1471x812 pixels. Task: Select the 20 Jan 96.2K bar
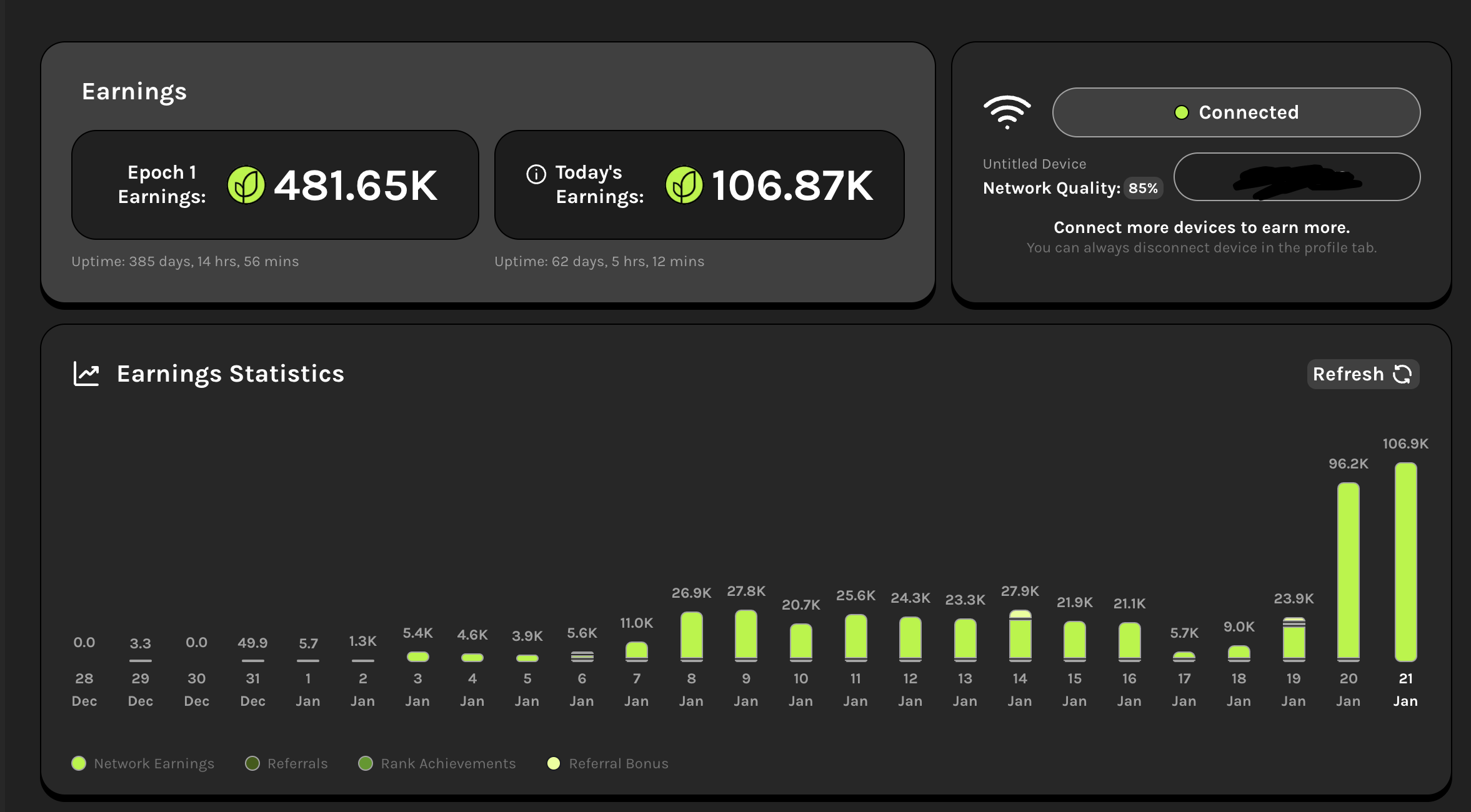pyautogui.click(x=1348, y=572)
